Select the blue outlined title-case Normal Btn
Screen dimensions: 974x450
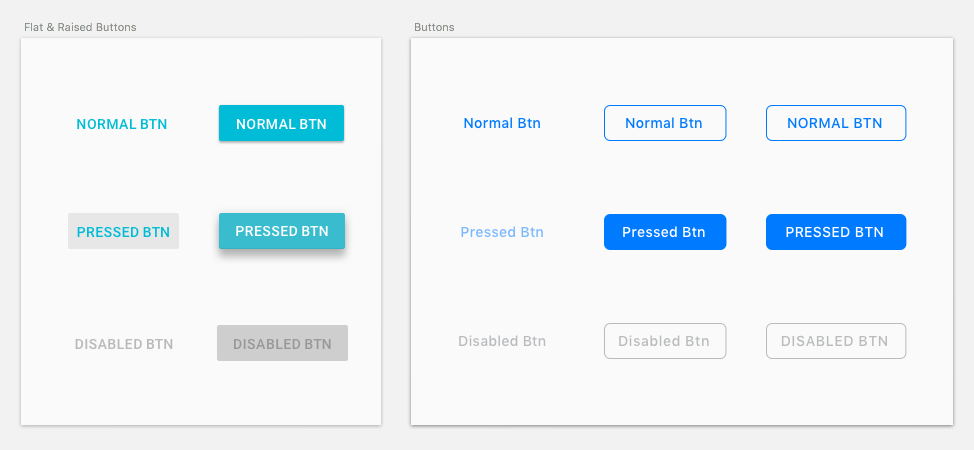coord(664,123)
